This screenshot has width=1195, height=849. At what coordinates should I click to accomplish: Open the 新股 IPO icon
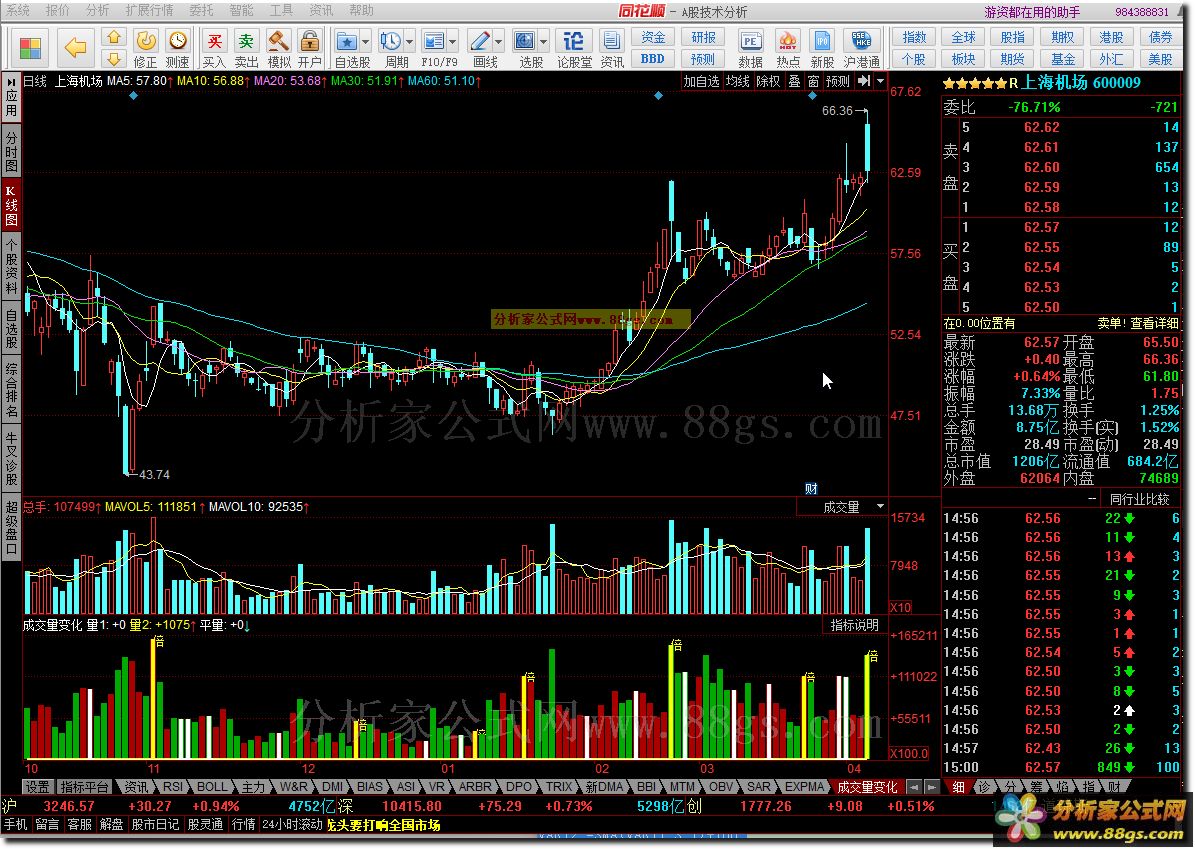point(822,48)
